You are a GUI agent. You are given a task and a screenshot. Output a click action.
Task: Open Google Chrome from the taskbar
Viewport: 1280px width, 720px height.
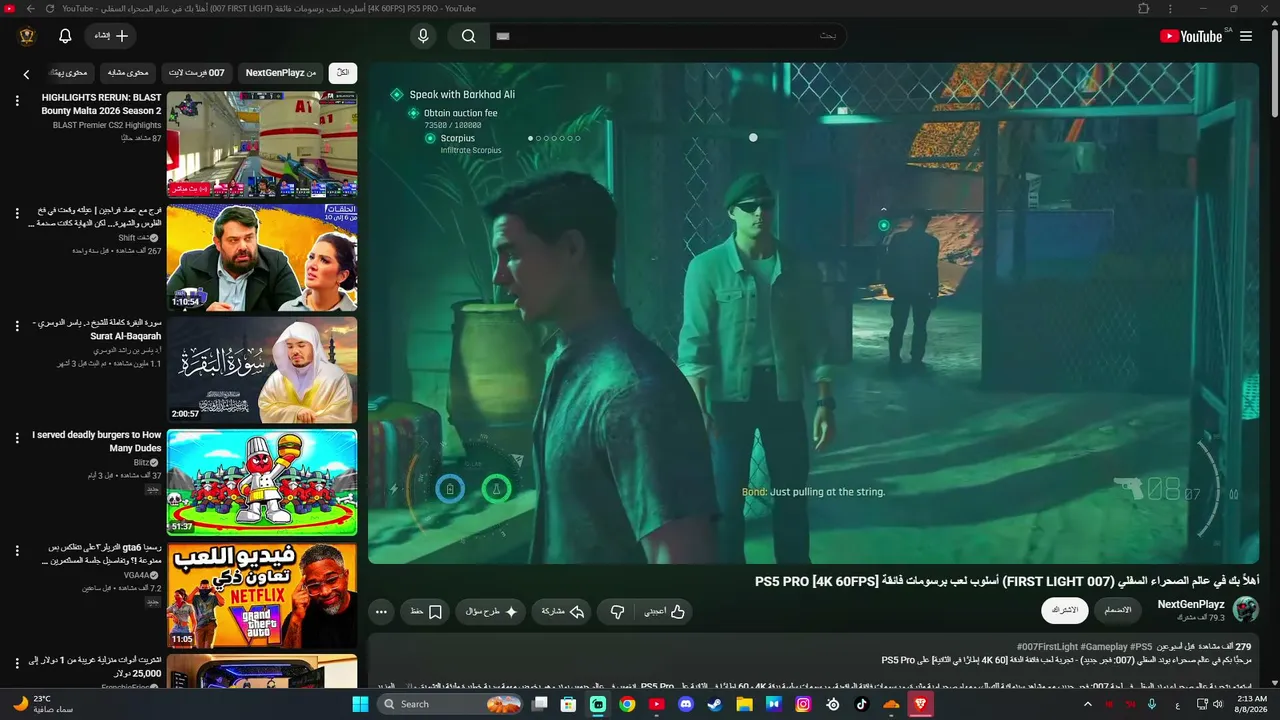click(627, 704)
